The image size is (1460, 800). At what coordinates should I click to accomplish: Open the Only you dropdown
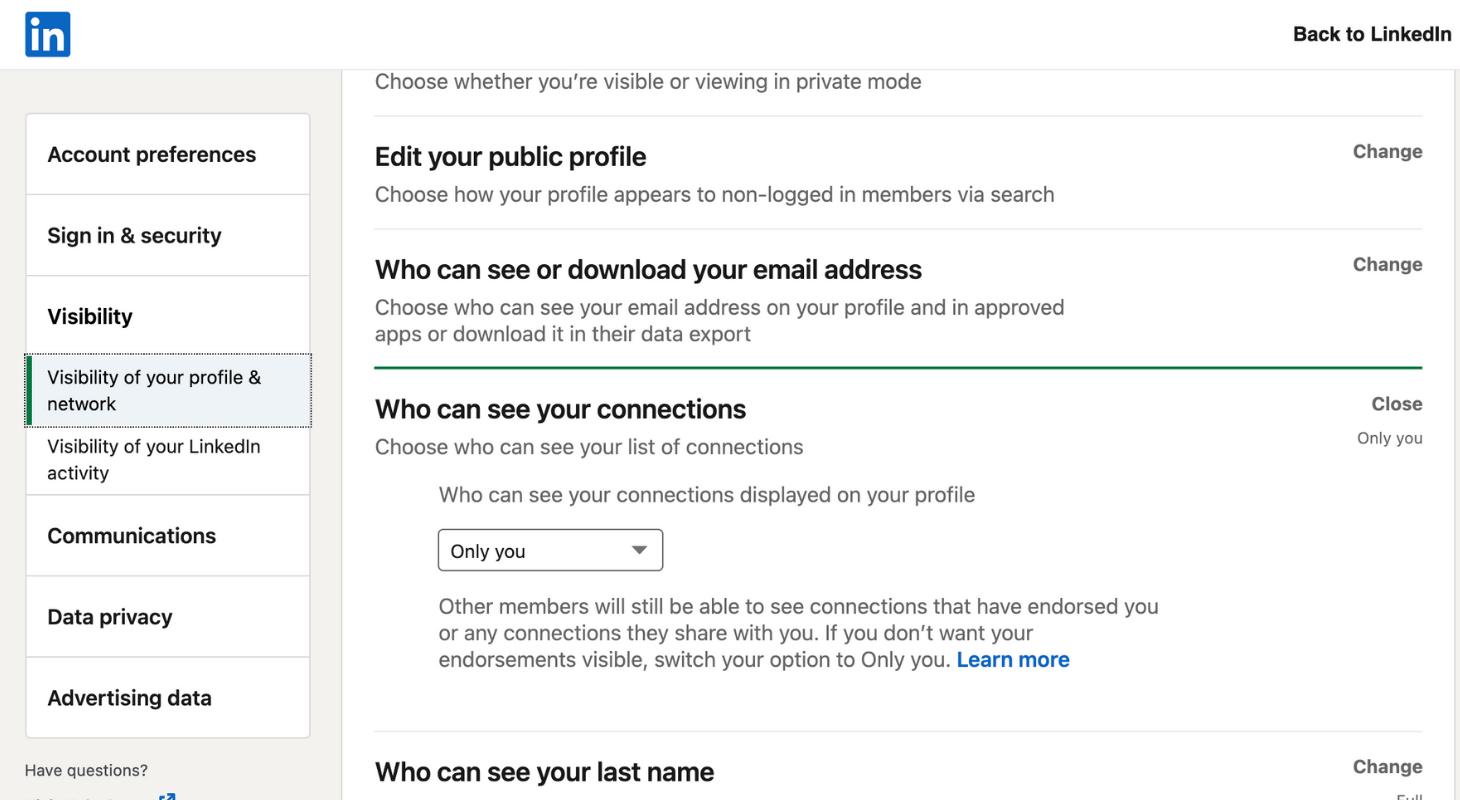(550, 550)
